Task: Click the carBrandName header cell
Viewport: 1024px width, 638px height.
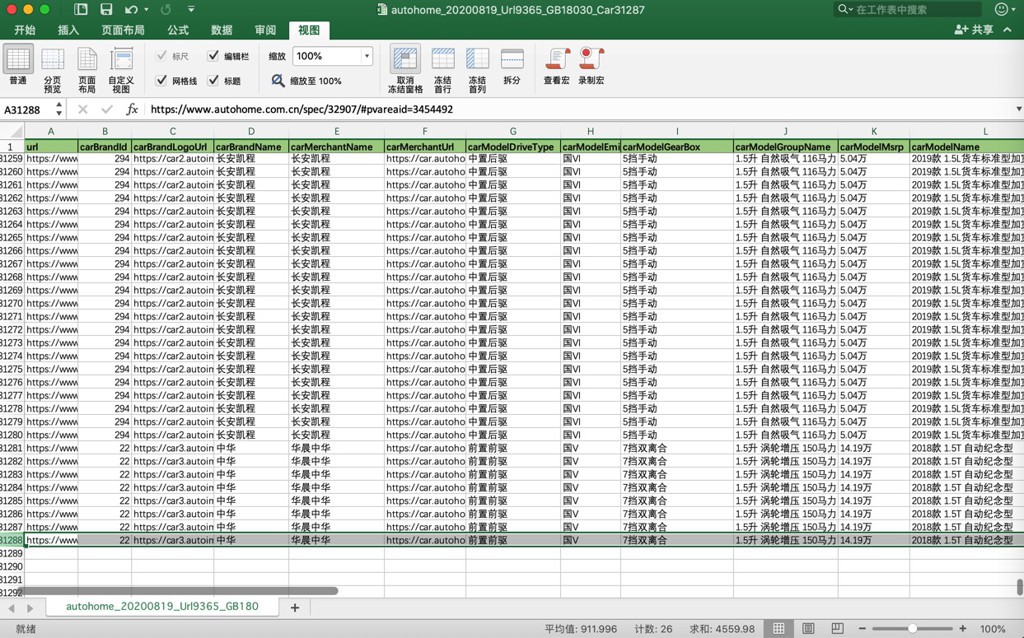Action: [251, 146]
